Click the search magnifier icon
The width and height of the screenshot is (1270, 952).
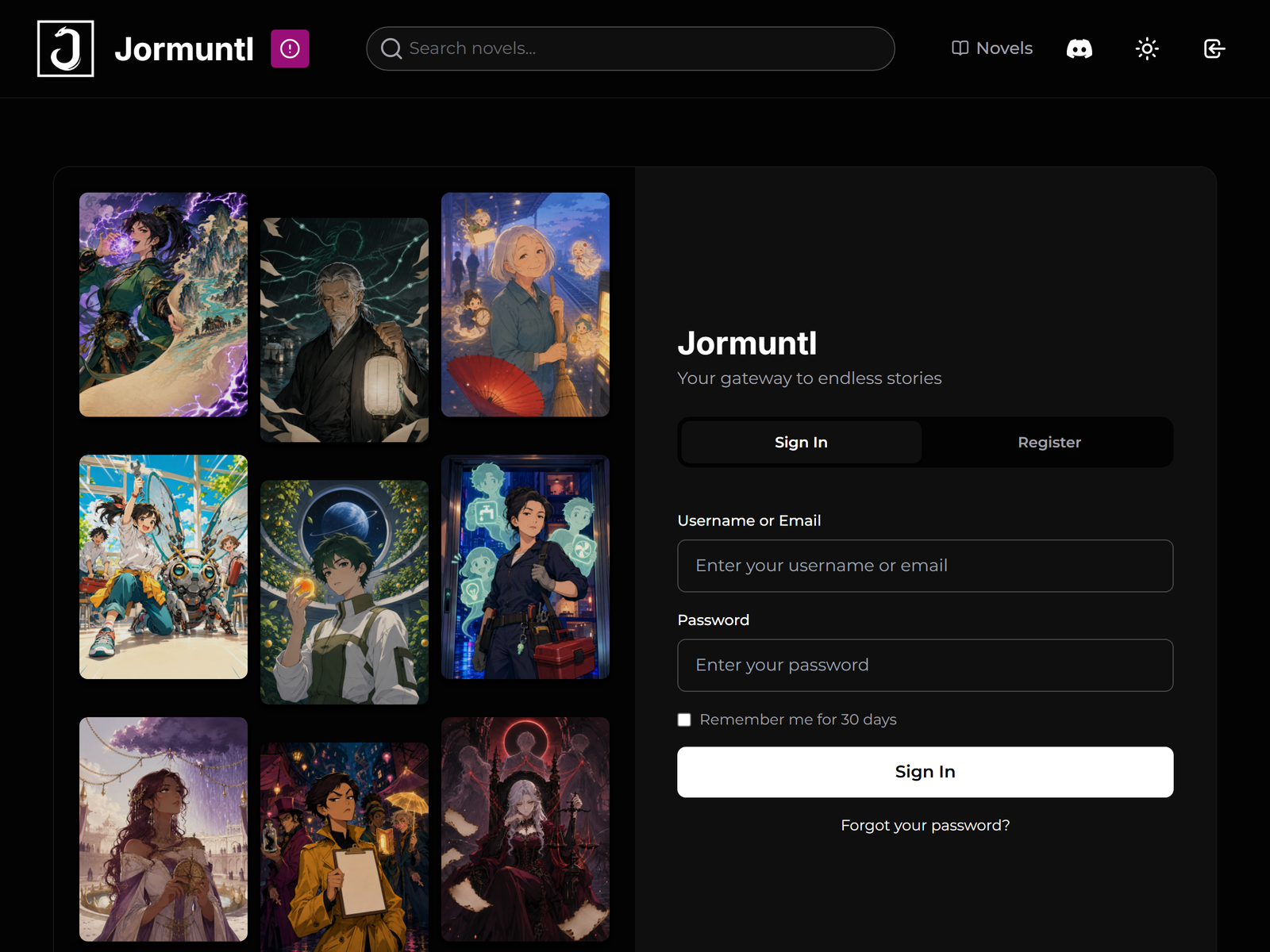[391, 48]
